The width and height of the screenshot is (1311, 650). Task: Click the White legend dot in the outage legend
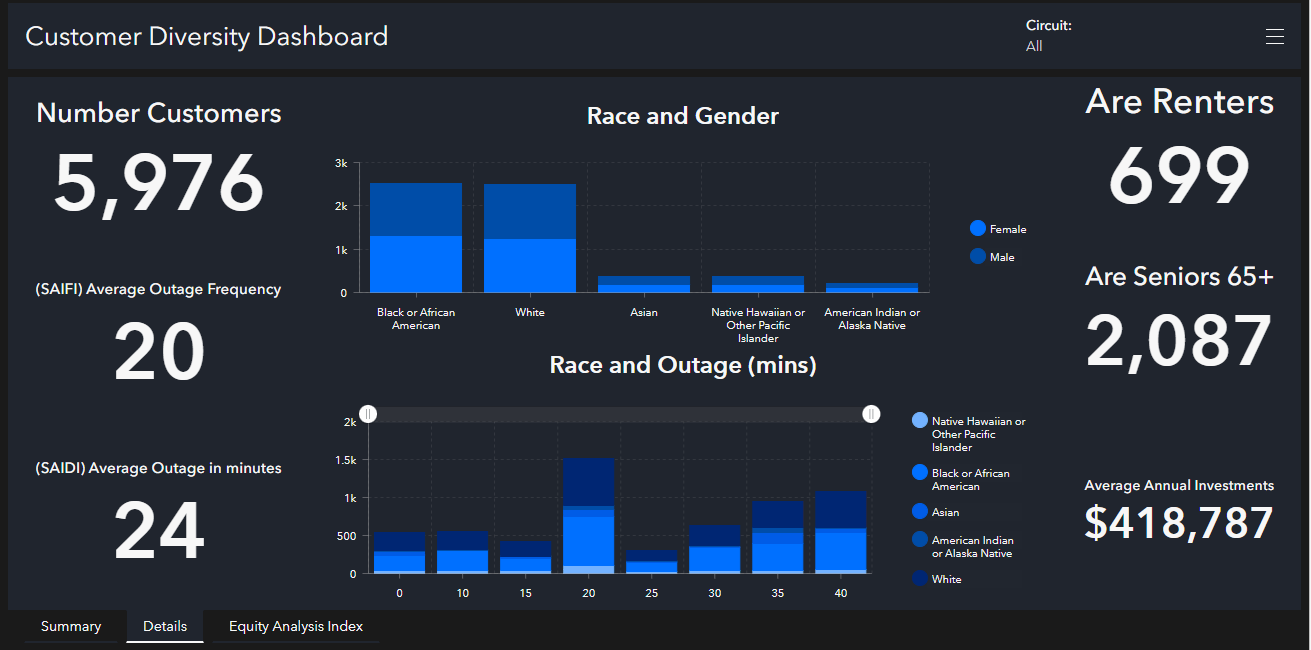click(x=918, y=578)
